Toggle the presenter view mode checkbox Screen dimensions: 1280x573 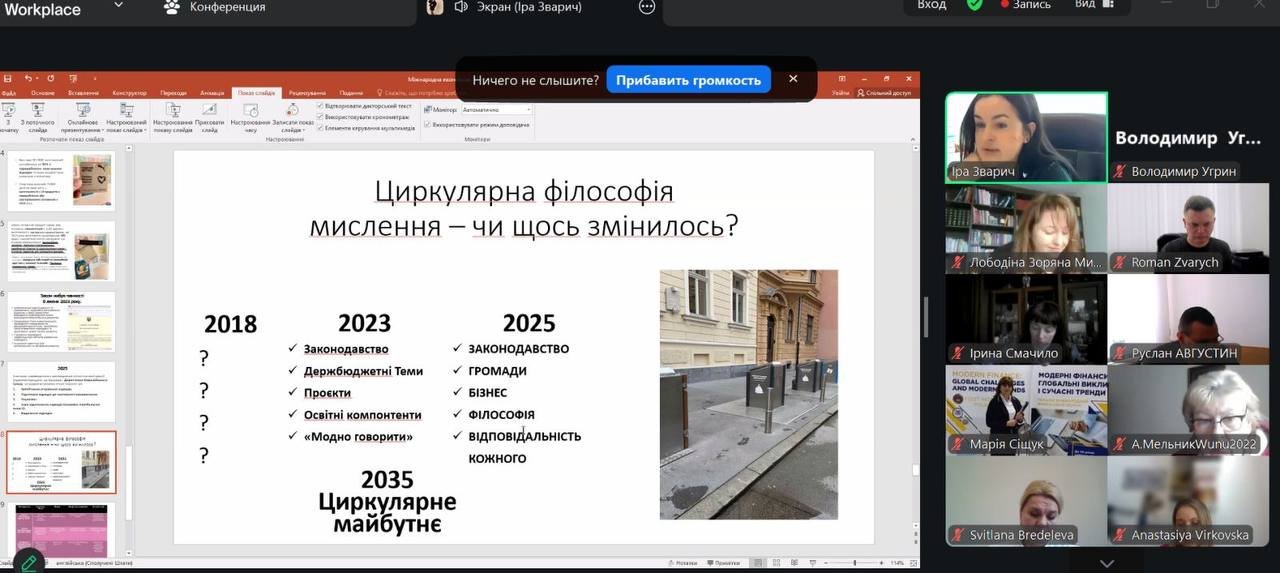pyautogui.click(x=427, y=124)
